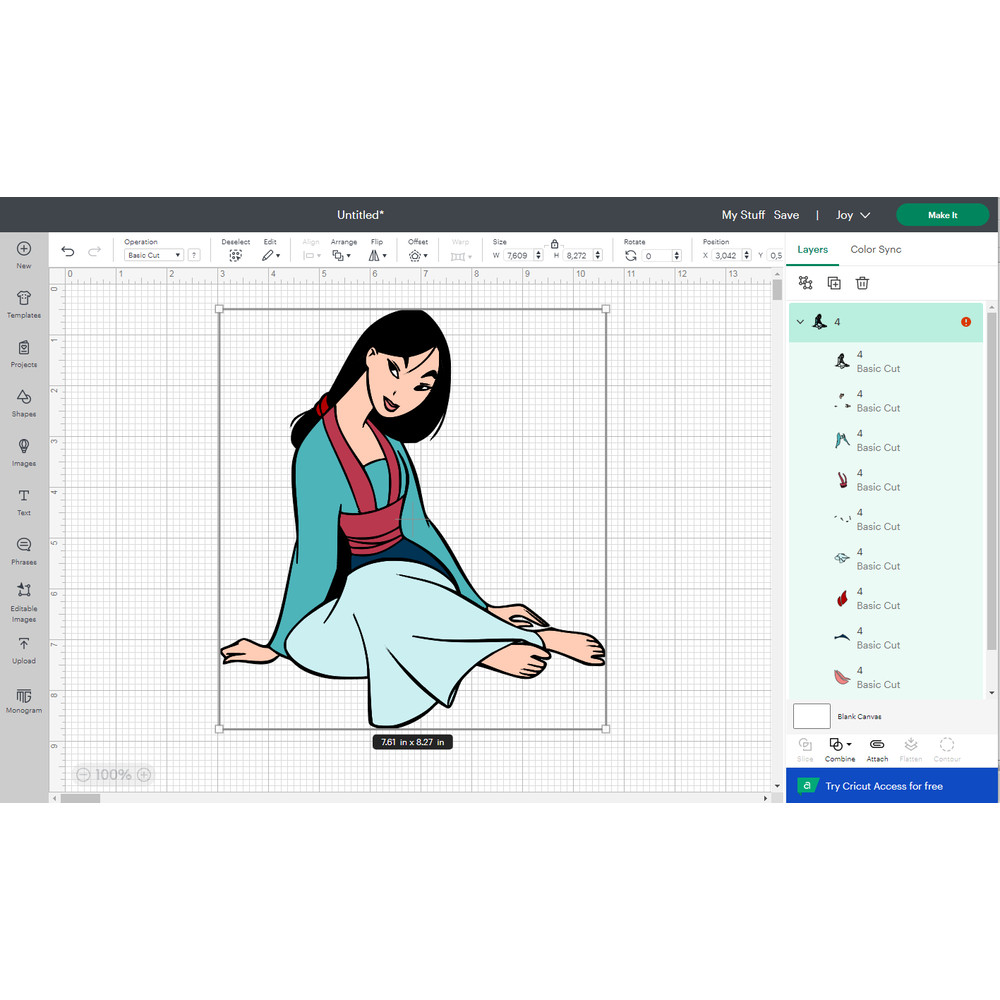Viewport: 1000px width, 1000px height.
Task: Open the Joy machine dropdown
Action: pos(852,214)
